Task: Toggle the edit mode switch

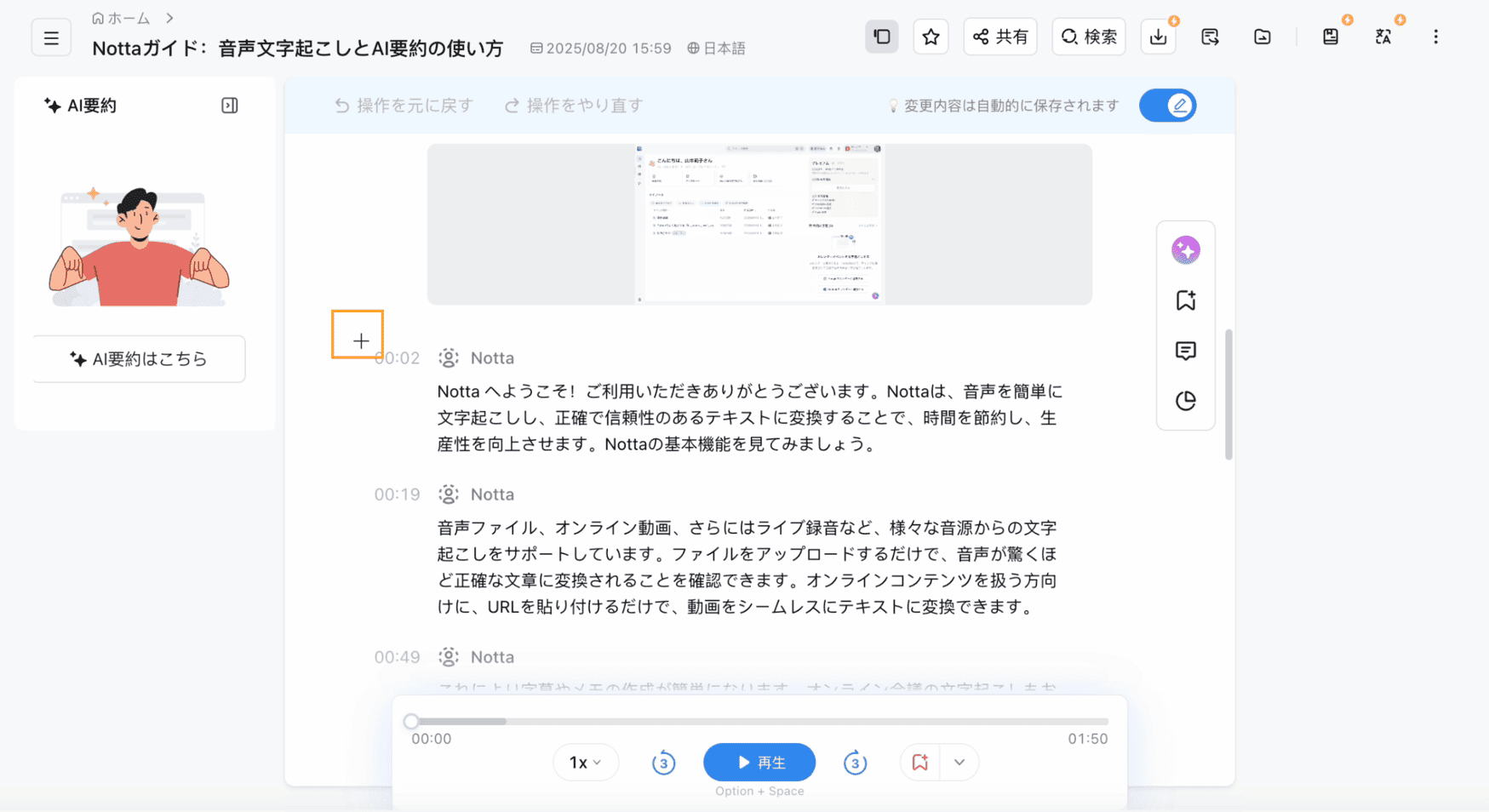Action: tap(1168, 106)
